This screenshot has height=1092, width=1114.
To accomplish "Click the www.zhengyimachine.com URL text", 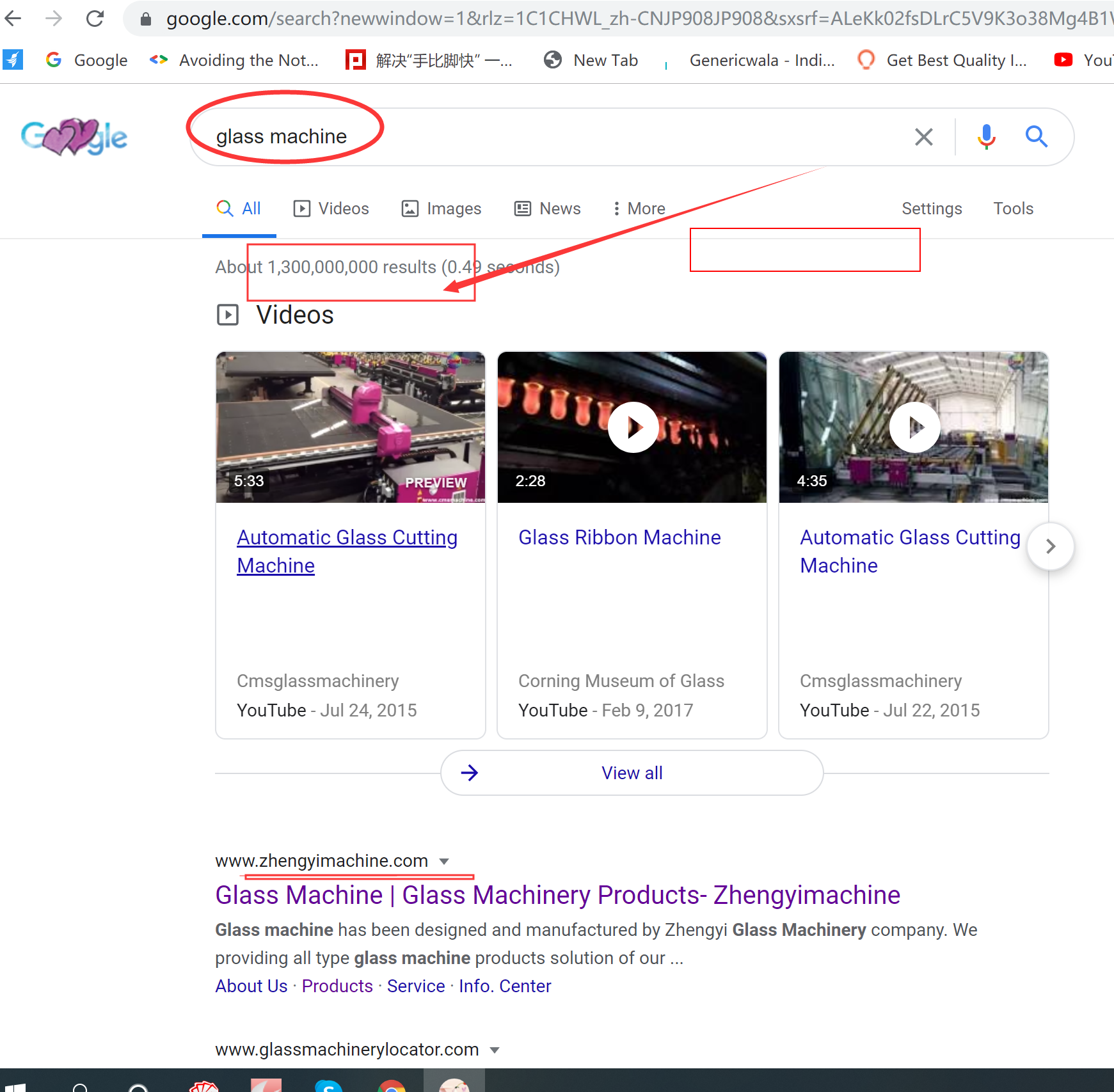I will [x=321, y=861].
